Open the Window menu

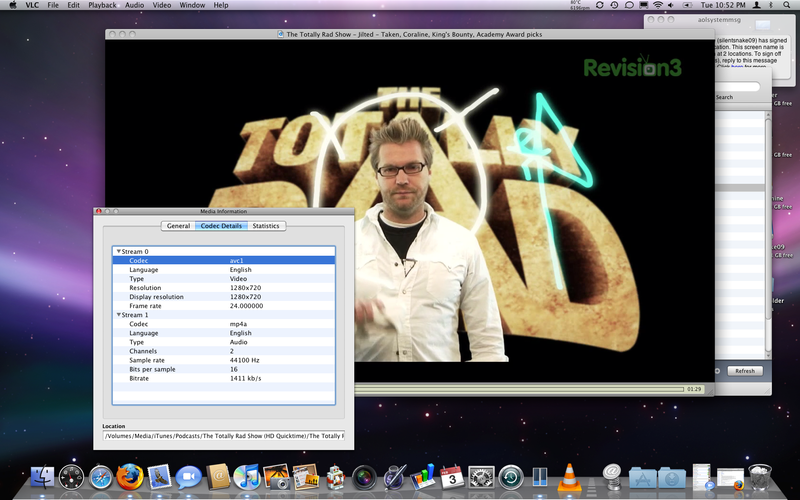pos(192,5)
